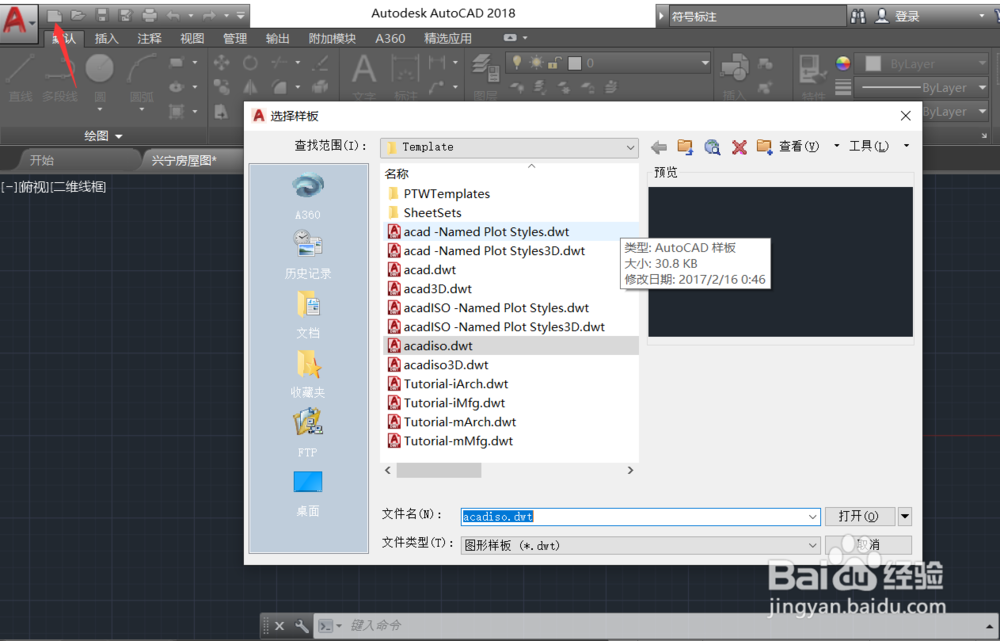Switch to the 注释 Annotate ribbon tab
This screenshot has width=1000, height=641.
click(149, 39)
